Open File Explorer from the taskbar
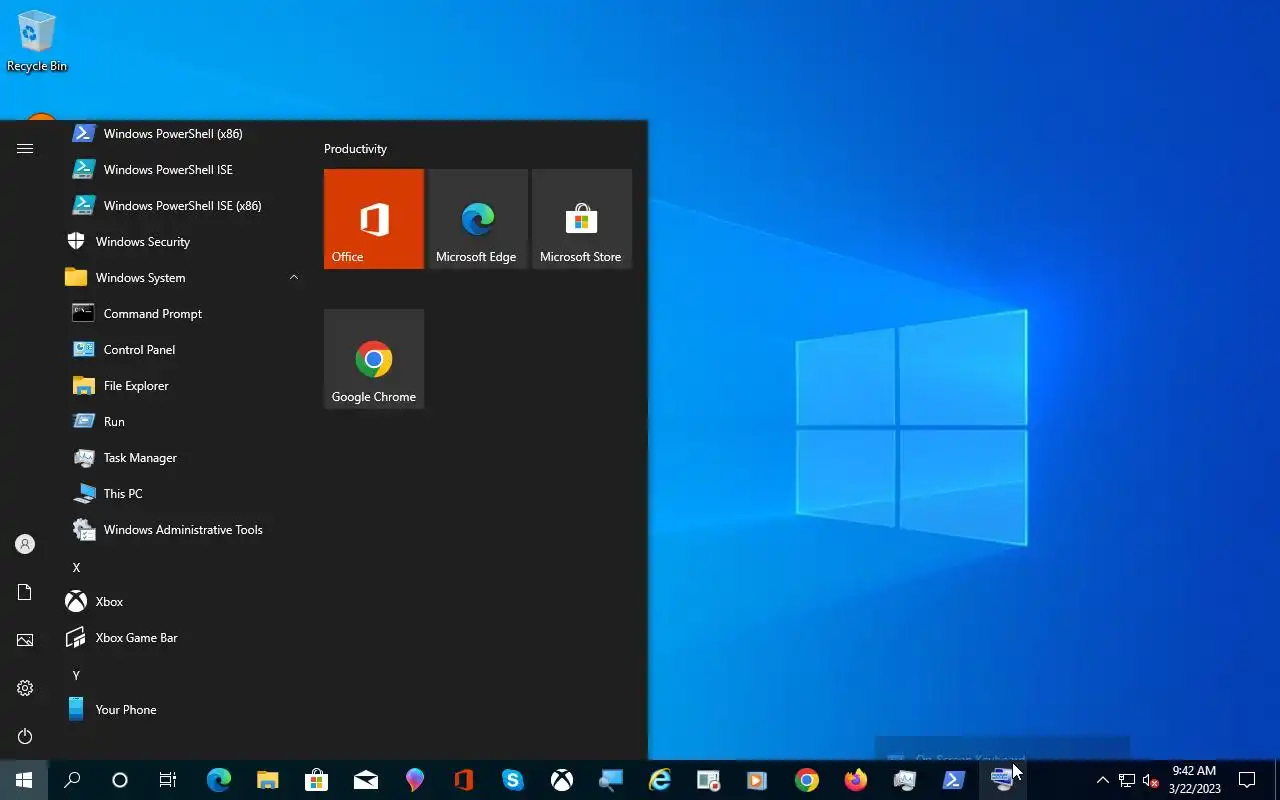The height and width of the screenshot is (800, 1280). 268,780
